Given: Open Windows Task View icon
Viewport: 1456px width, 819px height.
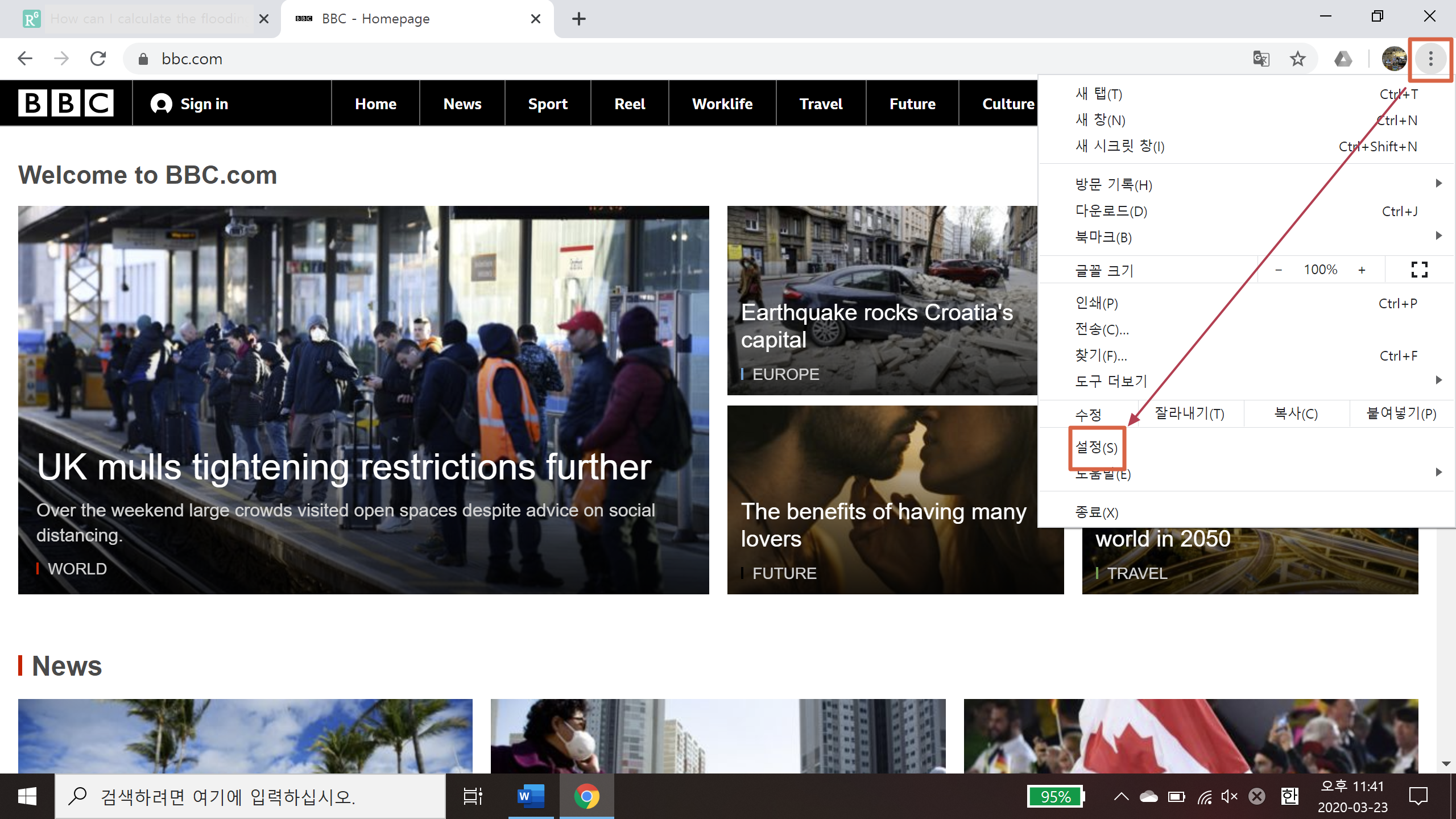Looking at the screenshot, I should (473, 796).
